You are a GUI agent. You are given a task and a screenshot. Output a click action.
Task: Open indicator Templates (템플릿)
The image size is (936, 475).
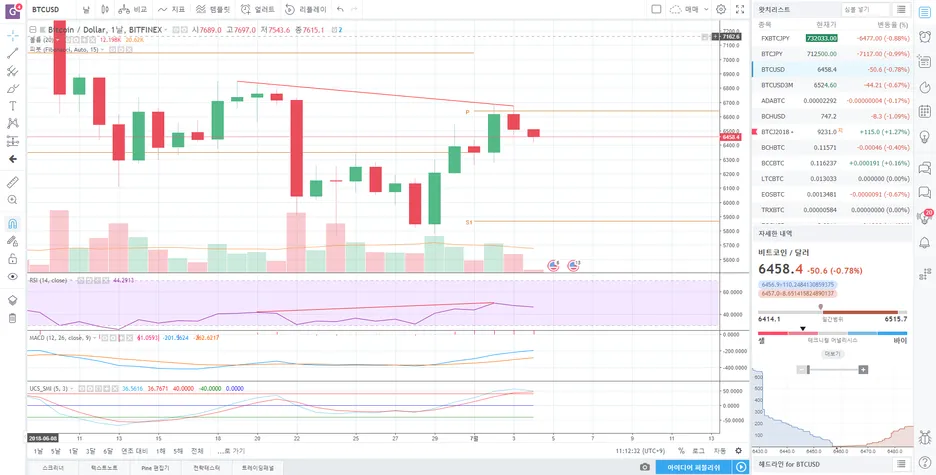pos(213,9)
